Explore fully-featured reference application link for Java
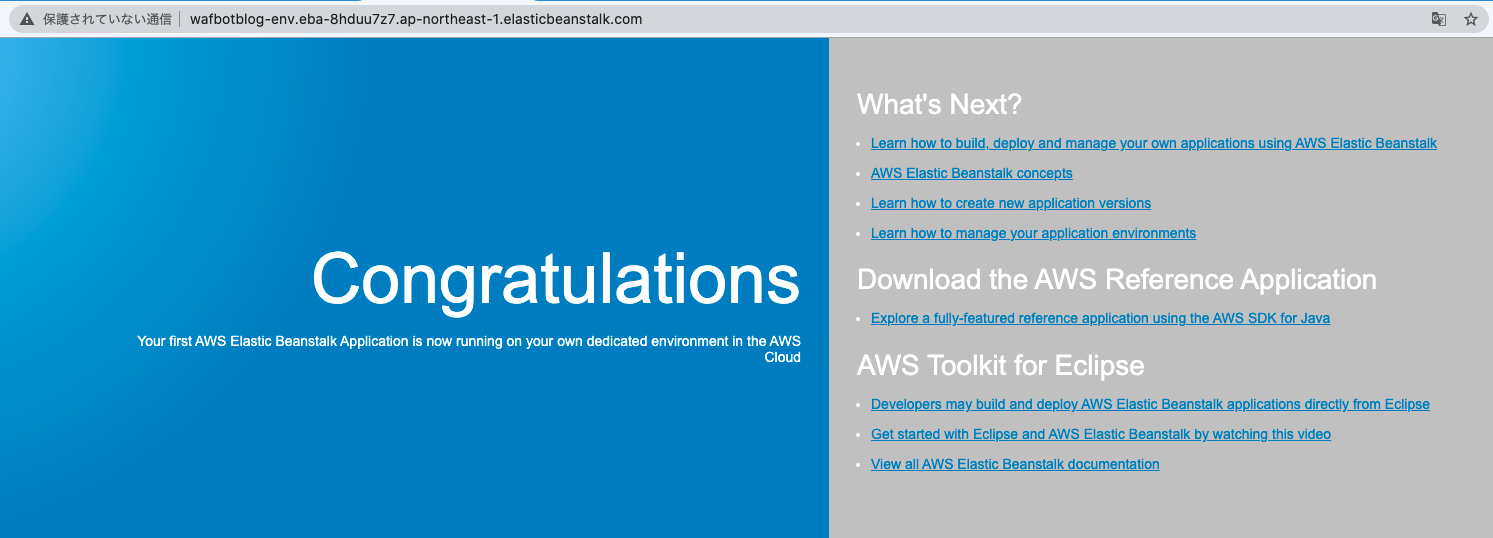Viewport: 1493px width, 538px height. pos(1100,318)
